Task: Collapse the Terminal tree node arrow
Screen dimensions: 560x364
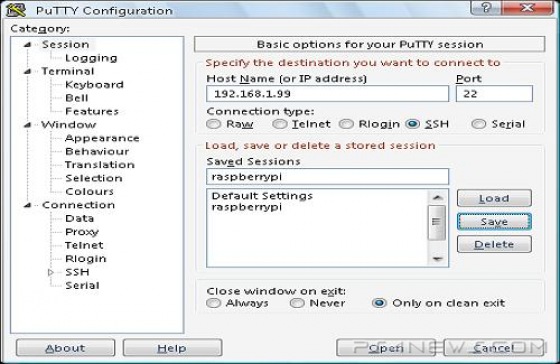Action: click(x=28, y=71)
